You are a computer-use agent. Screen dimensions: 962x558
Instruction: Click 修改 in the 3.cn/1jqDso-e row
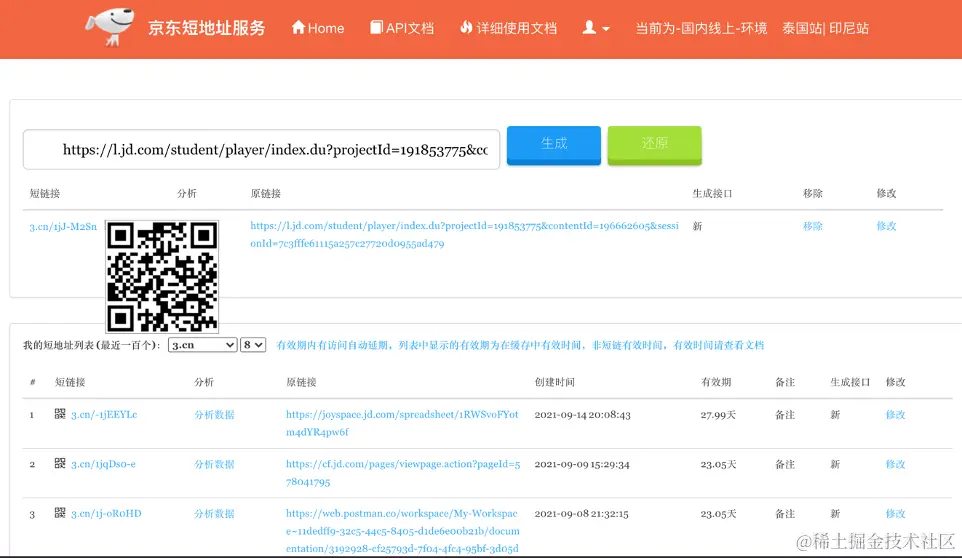(x=895, y=464)
